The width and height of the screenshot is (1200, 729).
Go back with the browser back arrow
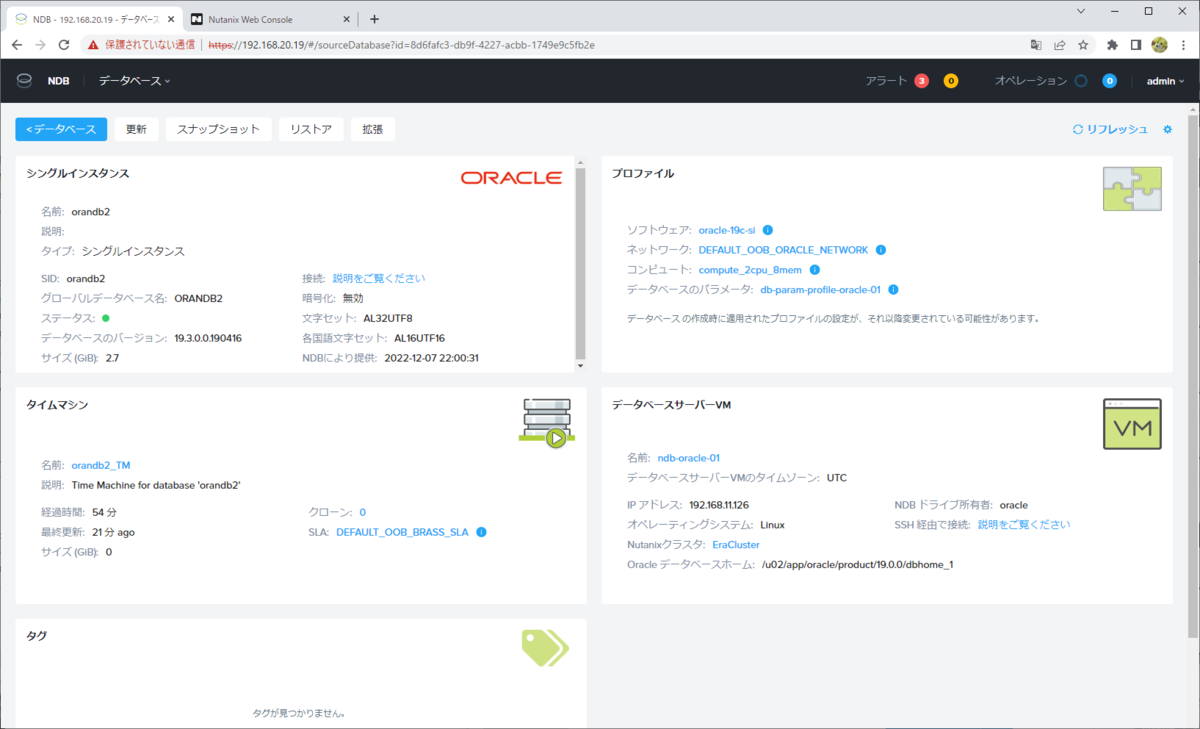point(17,45)
